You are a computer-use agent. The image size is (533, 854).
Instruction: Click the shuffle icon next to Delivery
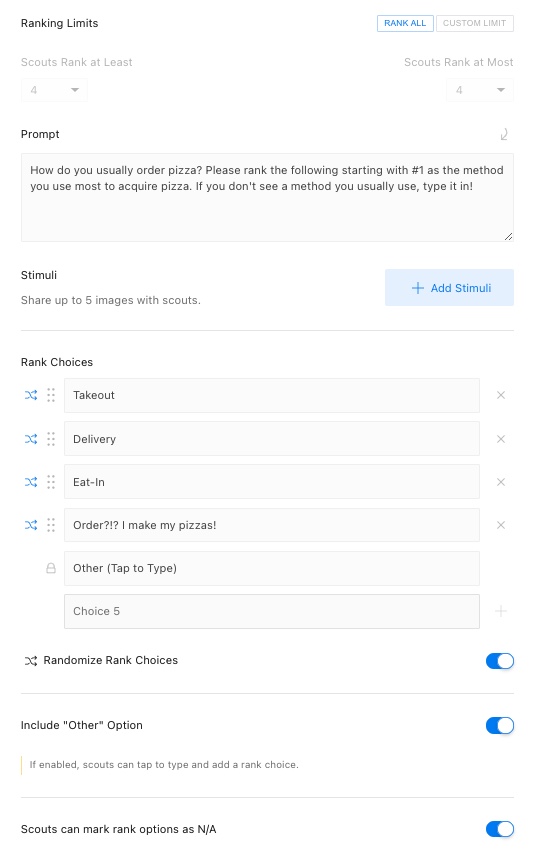click(31, 439)
